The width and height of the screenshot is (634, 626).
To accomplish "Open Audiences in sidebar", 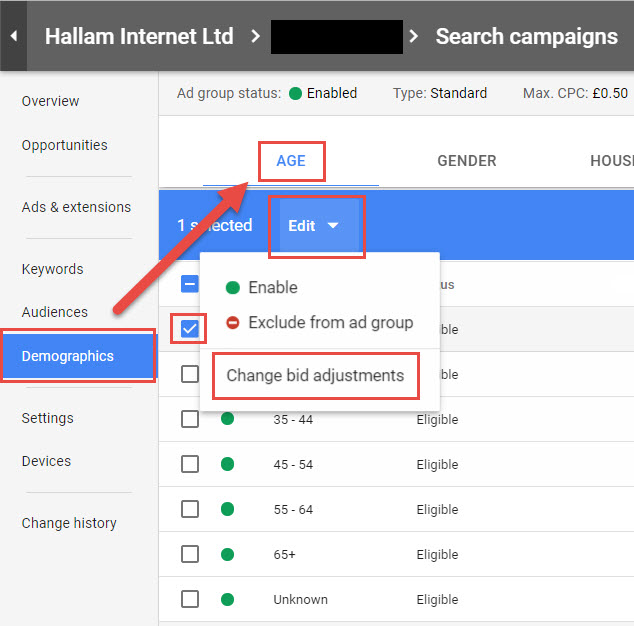I will click(55, 312).
